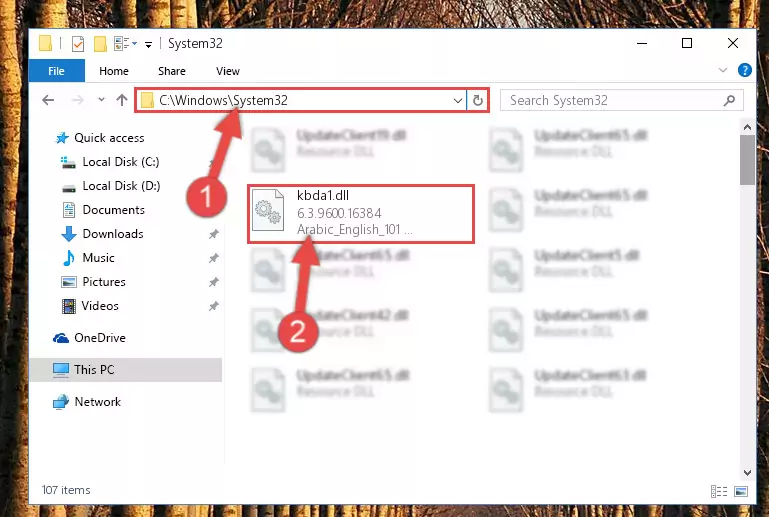The width and height of the screenshot is (769, 517).
Task: Maximize the System32 window
Action: 687,44
